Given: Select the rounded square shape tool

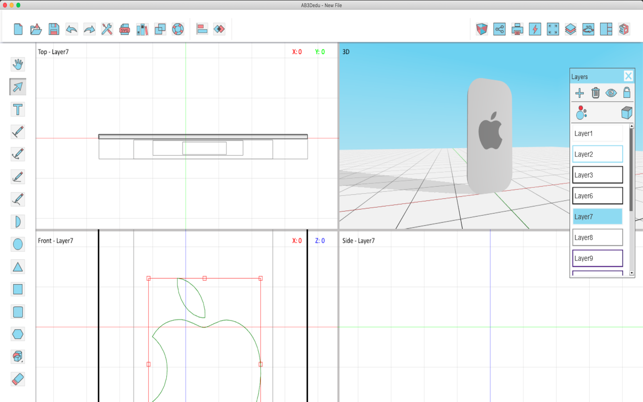Looking at the screenshot, I should [18, 312].
